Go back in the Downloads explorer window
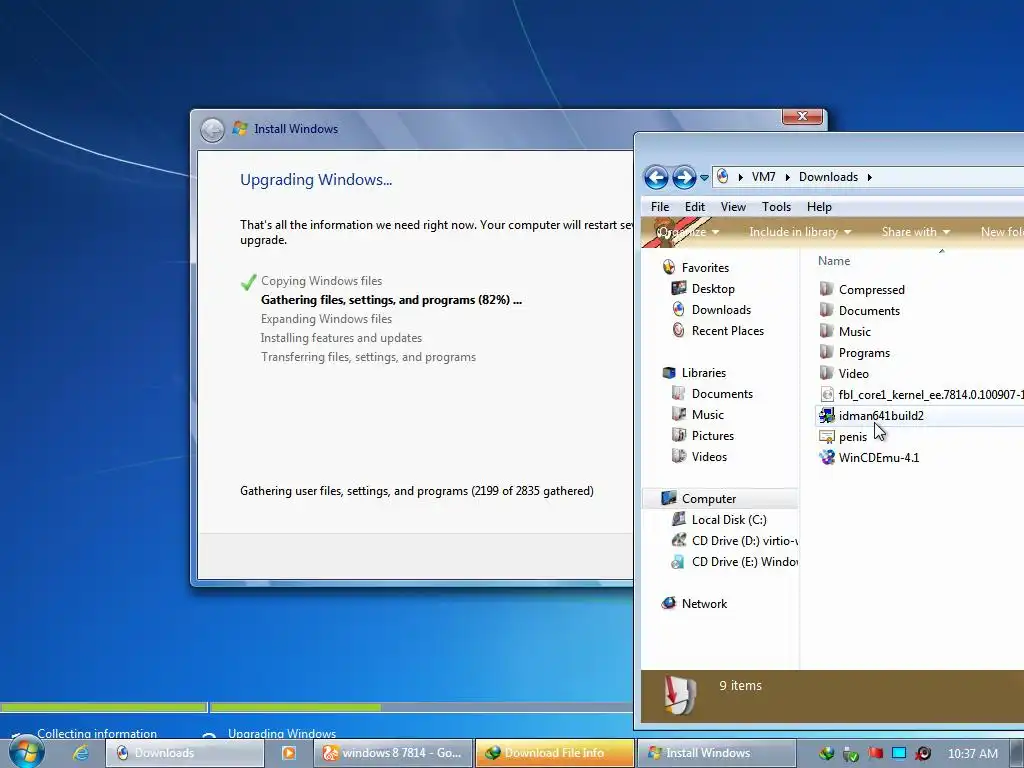 656,177
